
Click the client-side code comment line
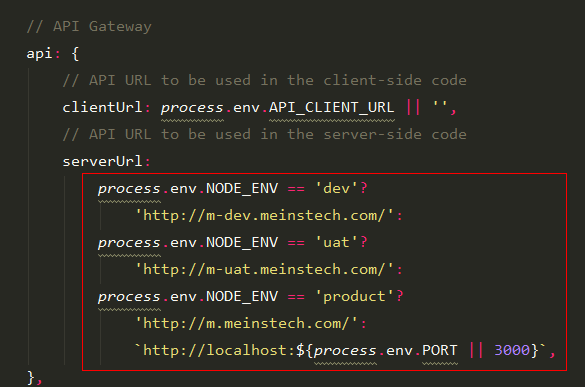265,81
